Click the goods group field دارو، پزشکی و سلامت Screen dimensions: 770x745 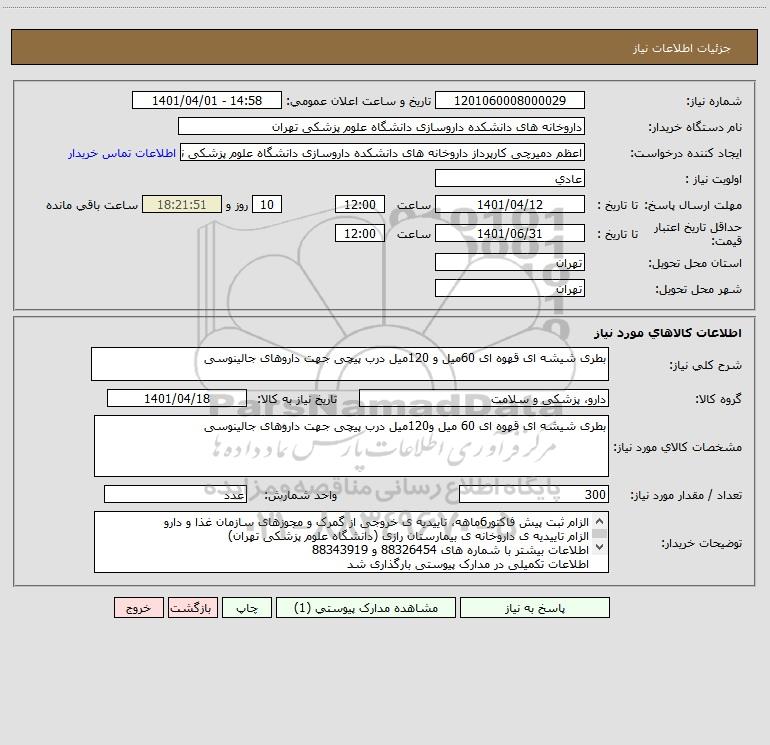pos(484,399)
